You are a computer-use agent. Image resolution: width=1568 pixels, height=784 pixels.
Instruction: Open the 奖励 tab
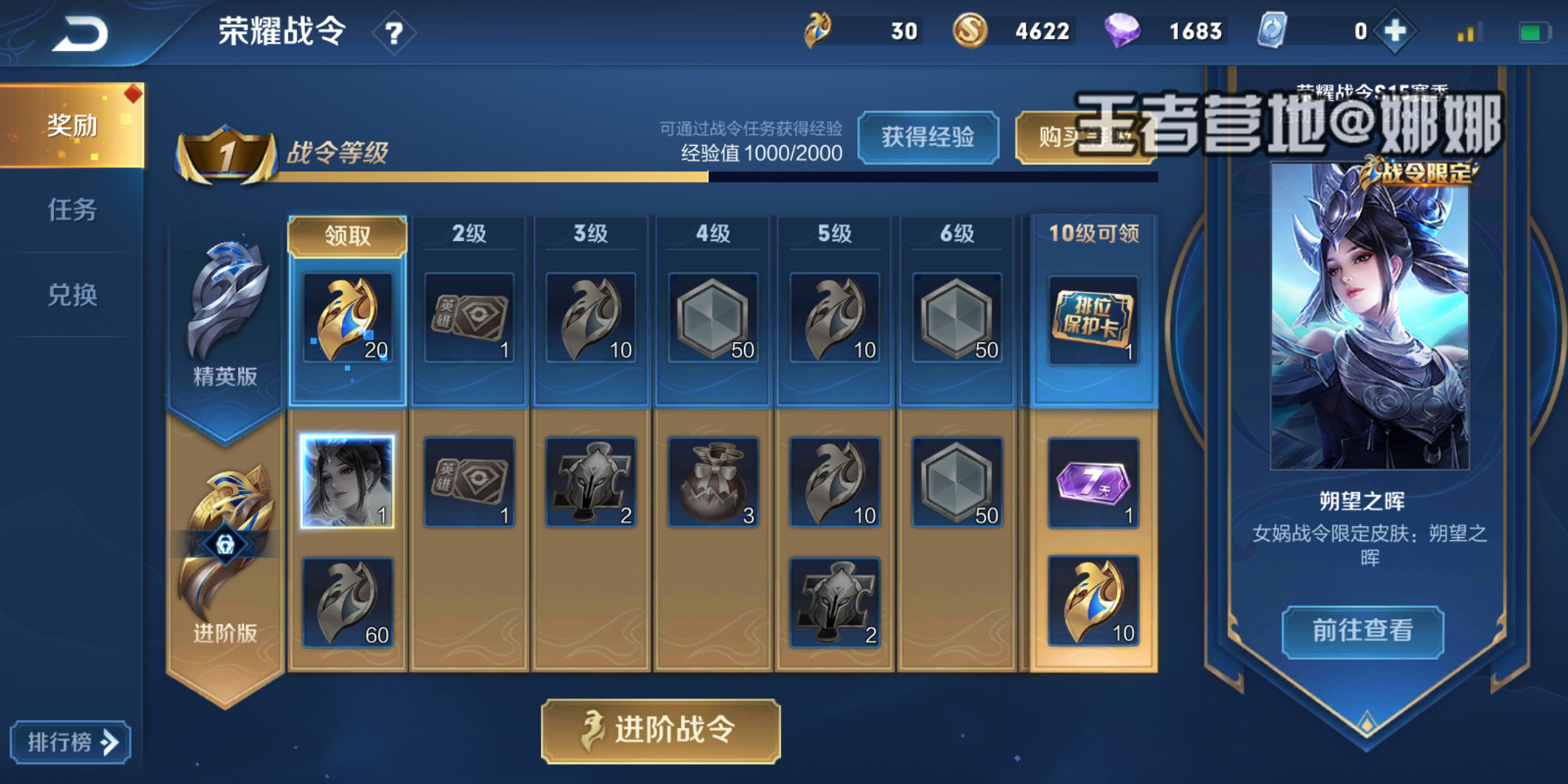[x=72, y=125]
